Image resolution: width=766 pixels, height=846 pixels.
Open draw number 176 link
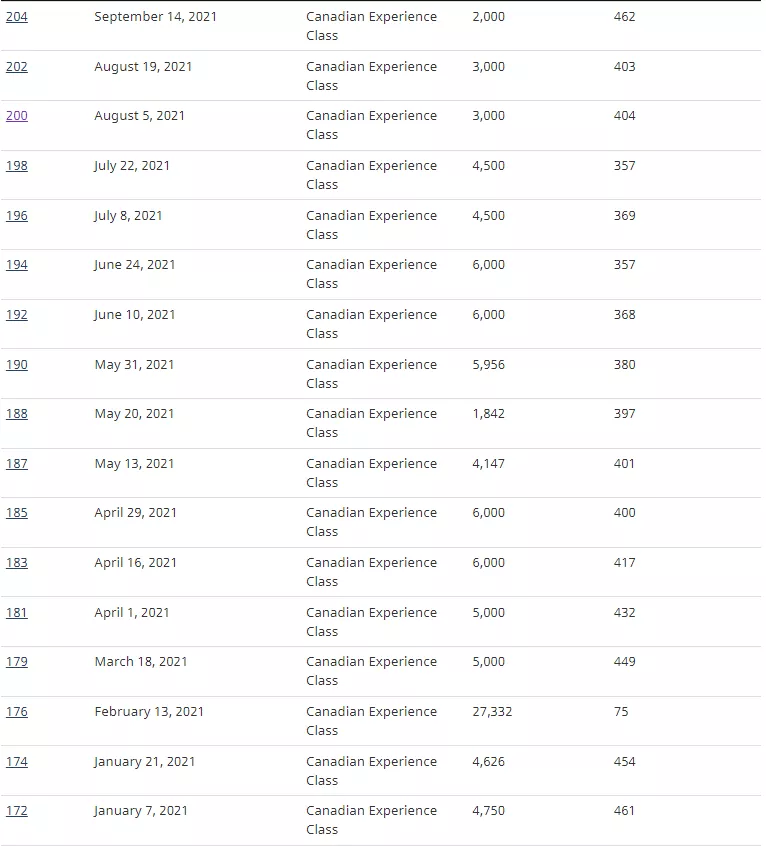(17, 712)
